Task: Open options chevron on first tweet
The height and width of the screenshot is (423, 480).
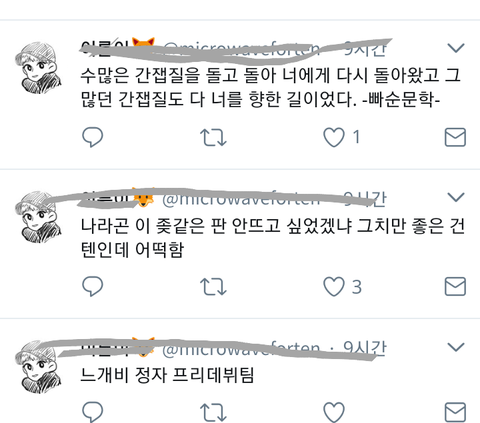Action: pos(456,48)
